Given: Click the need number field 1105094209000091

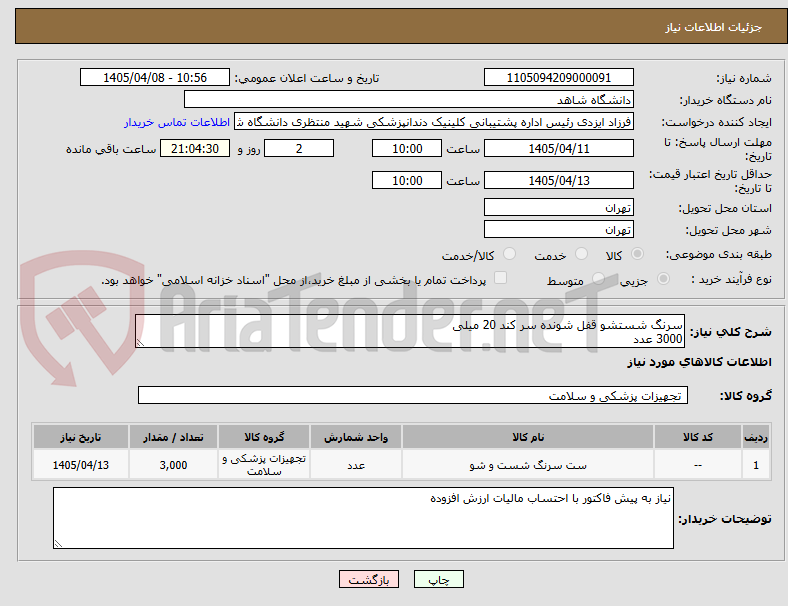Looking at the screenshot, I should coord(558,77).
